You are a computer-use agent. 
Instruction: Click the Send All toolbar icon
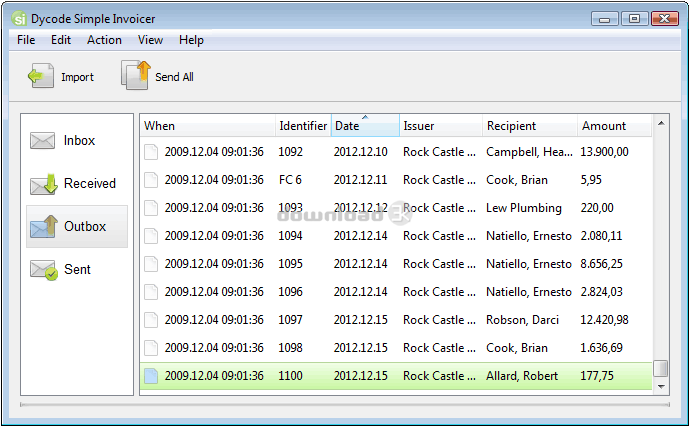click(x=135, y=76)
